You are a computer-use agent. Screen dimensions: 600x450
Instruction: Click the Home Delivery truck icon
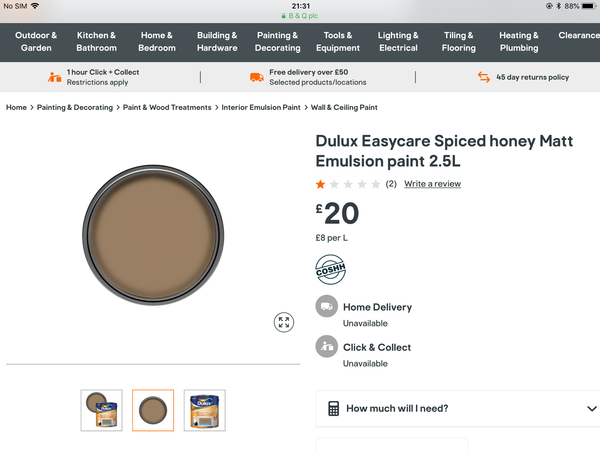326,307
